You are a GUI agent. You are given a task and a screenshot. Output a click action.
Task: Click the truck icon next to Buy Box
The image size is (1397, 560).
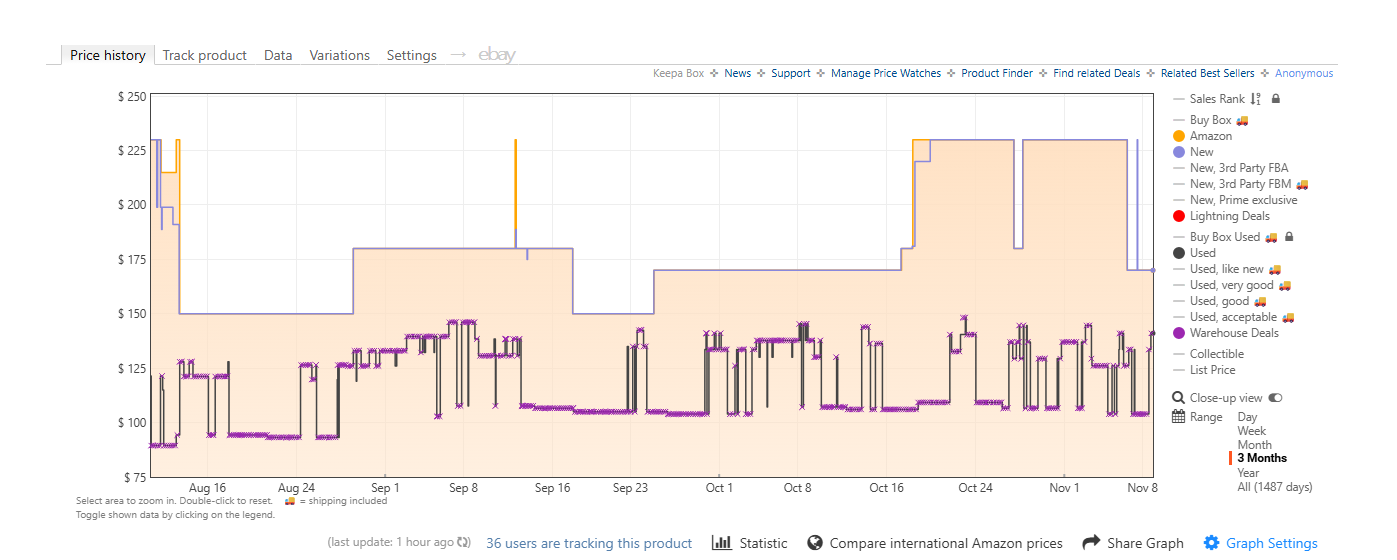1242,120
